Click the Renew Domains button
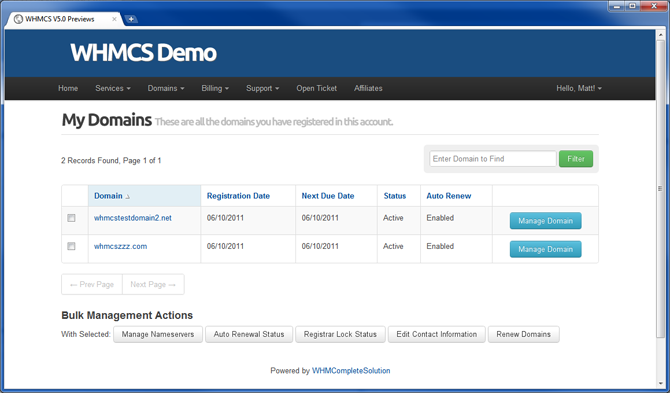Screen dimensions: 670x393 click(x=523, y=334)
